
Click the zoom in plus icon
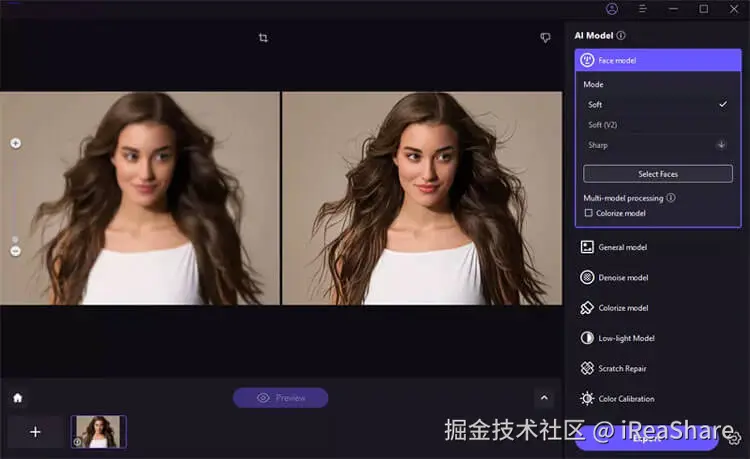pos(15,143)
